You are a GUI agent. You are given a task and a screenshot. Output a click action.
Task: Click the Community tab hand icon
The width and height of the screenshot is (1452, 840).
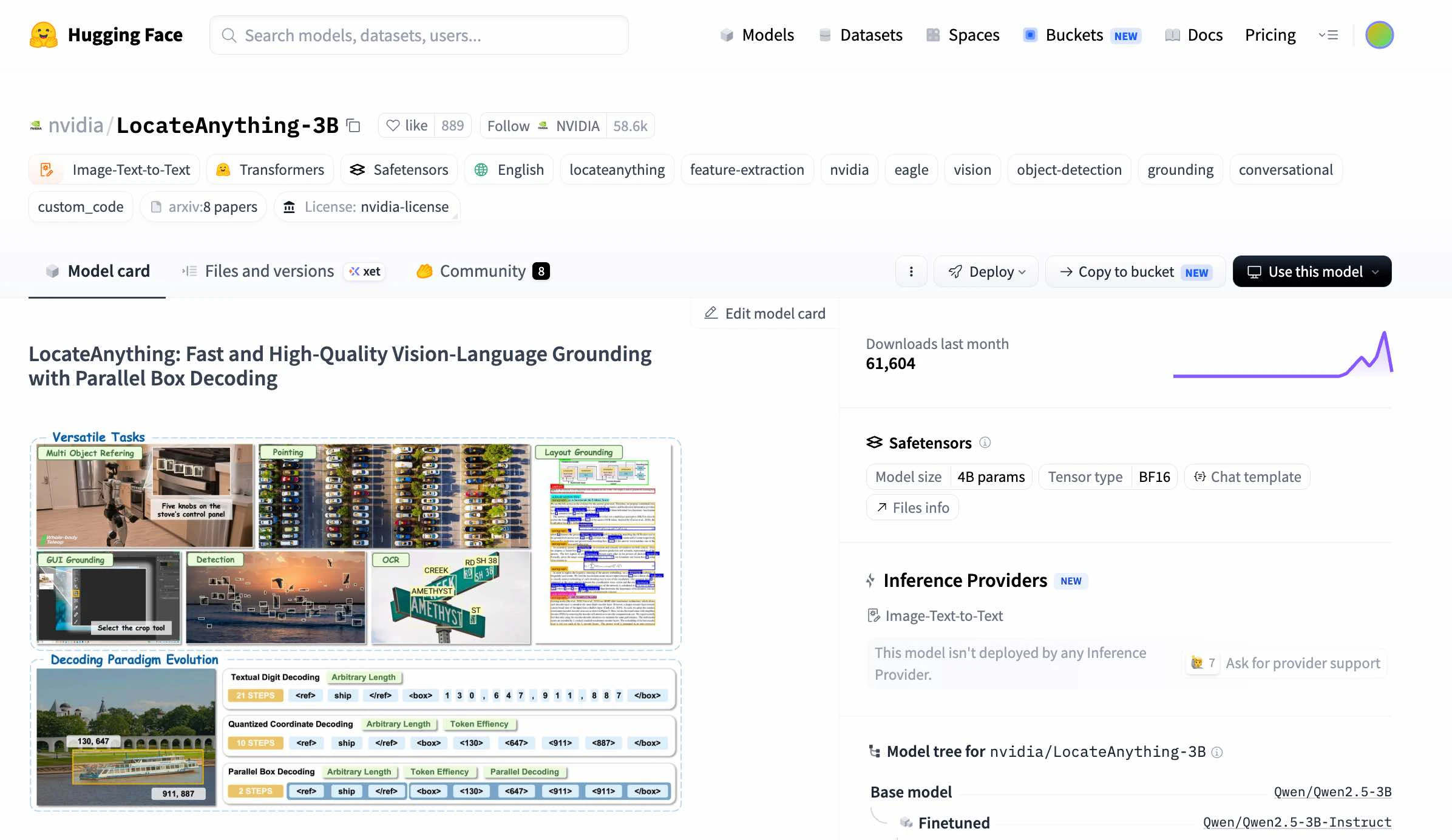coord(424,271)
